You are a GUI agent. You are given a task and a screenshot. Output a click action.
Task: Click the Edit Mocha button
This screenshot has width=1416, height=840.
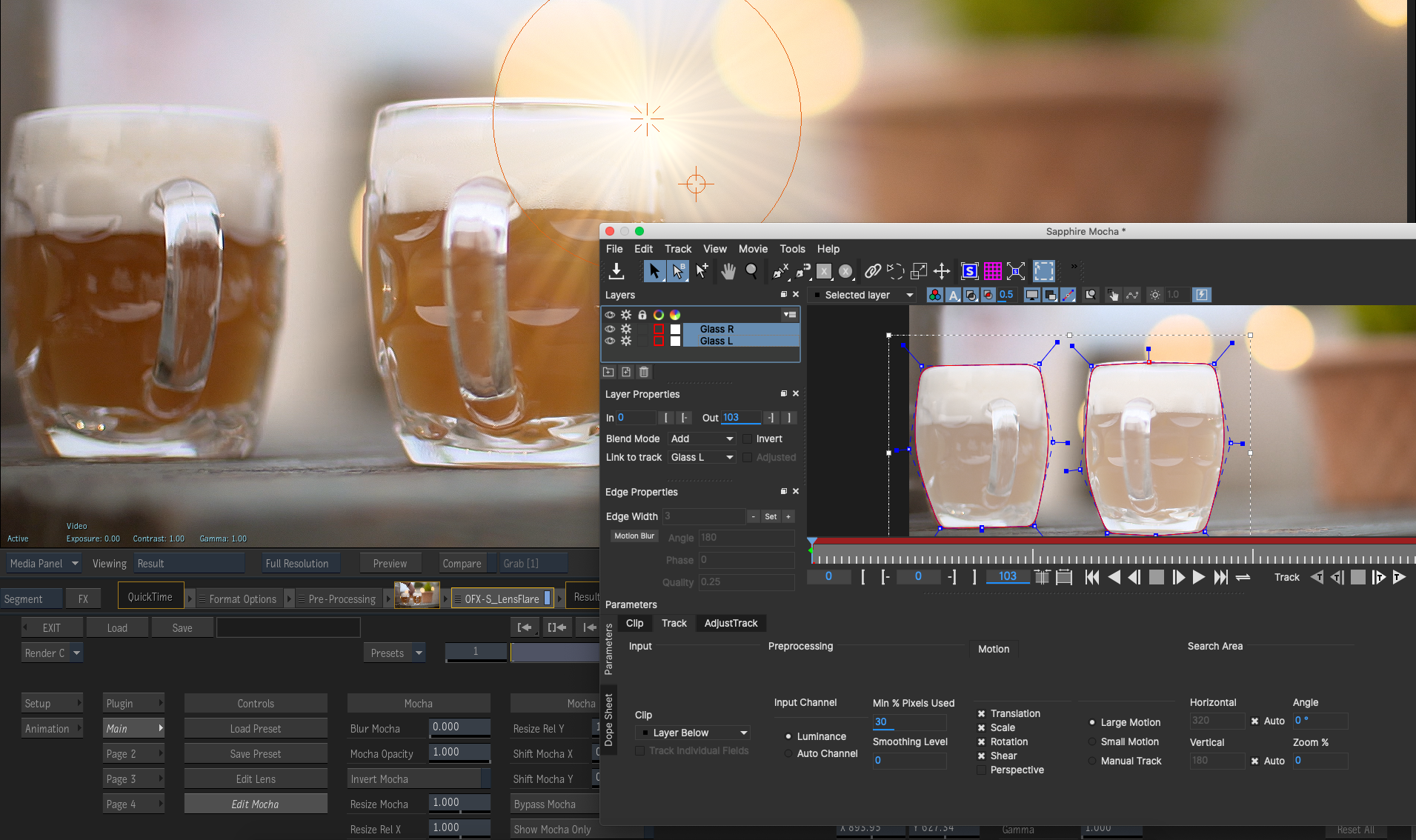(x=256, y=804)
